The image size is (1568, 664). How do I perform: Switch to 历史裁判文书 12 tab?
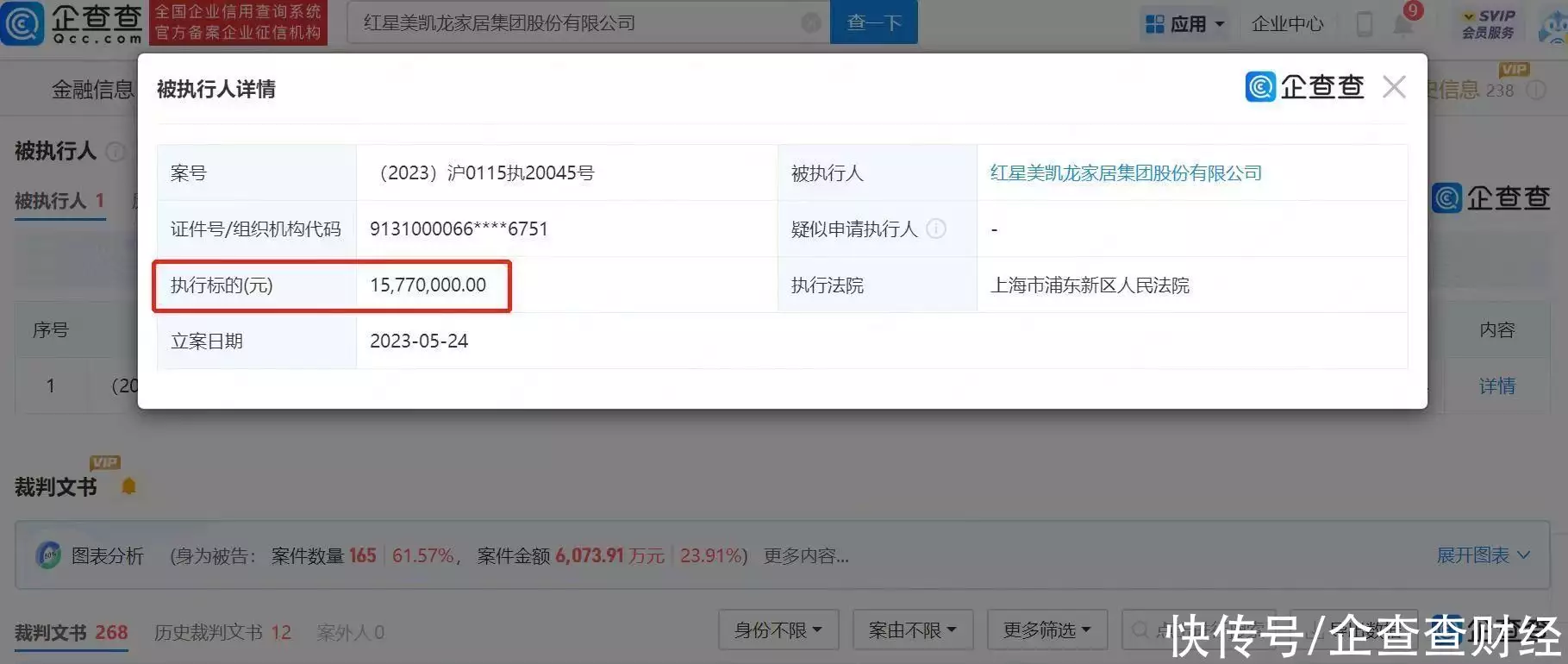[222, 633]
